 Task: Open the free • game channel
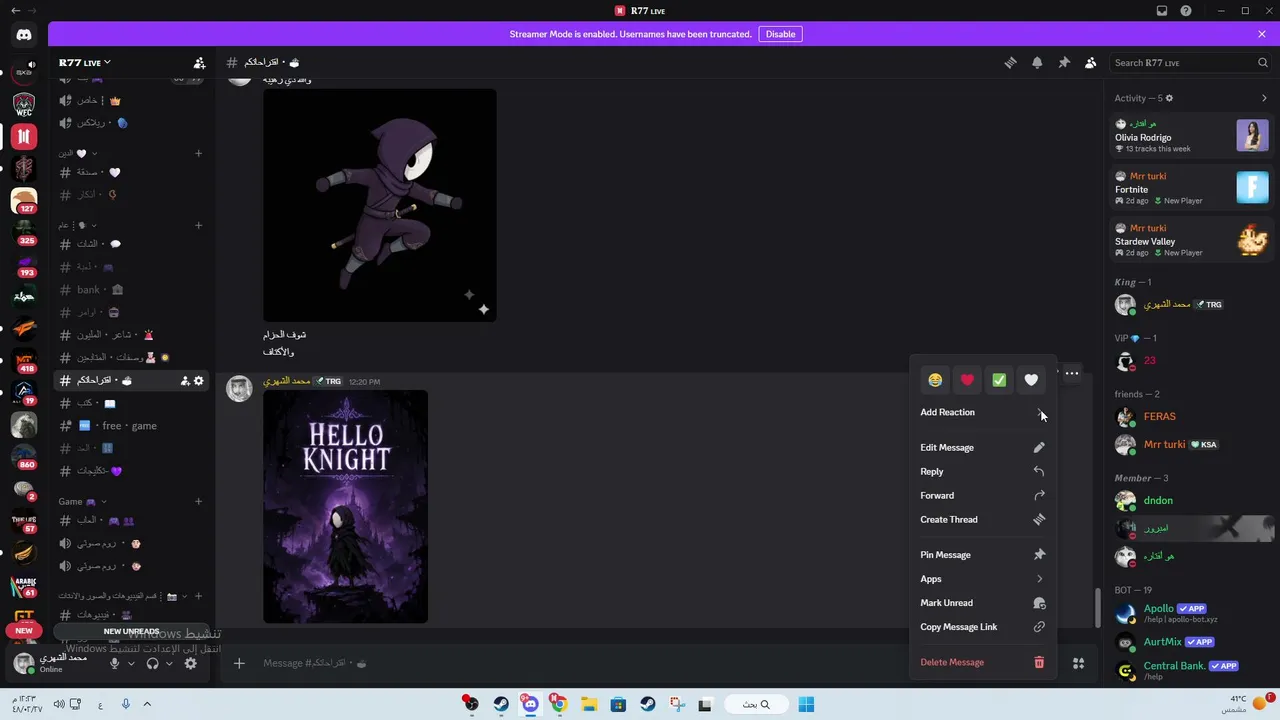click(x=133, y=426)
